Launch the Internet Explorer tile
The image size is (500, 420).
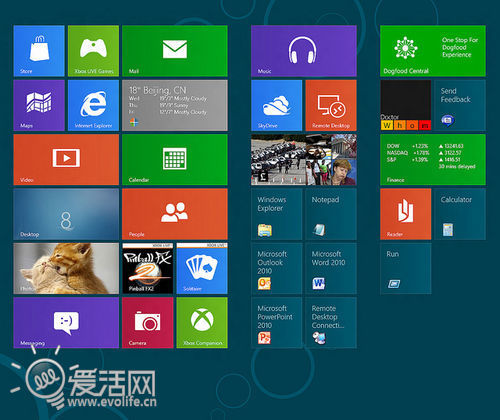(93, 105)
